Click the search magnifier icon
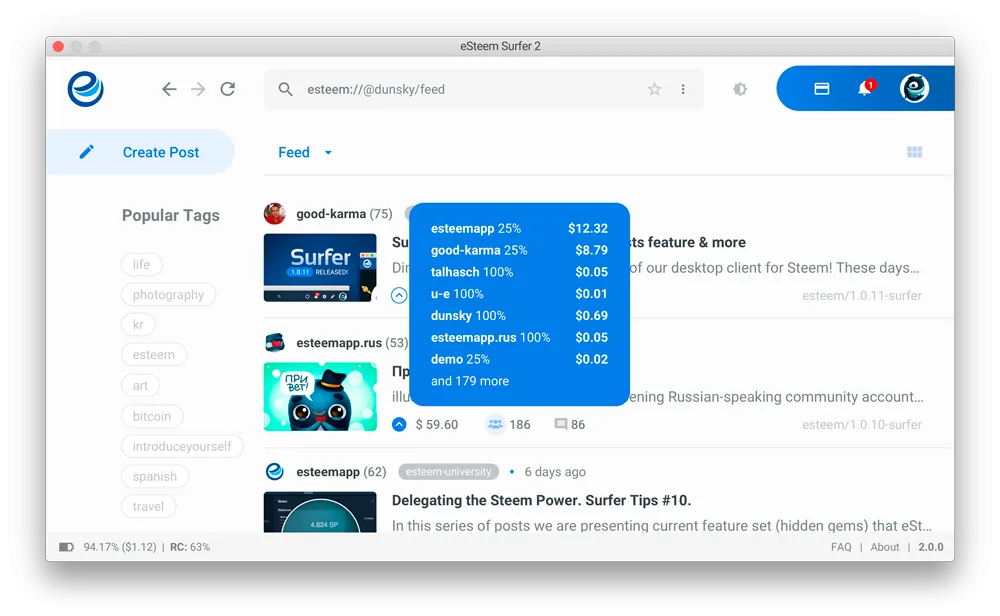 (x=286, y=89)
